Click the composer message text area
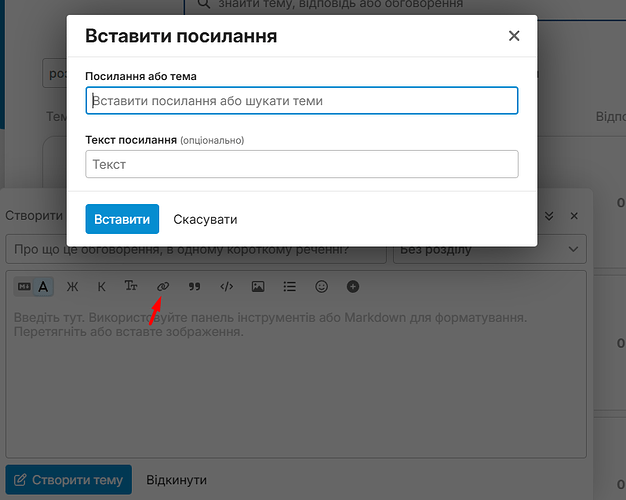This screenshot has height=500, width=626. pos(296,379)
